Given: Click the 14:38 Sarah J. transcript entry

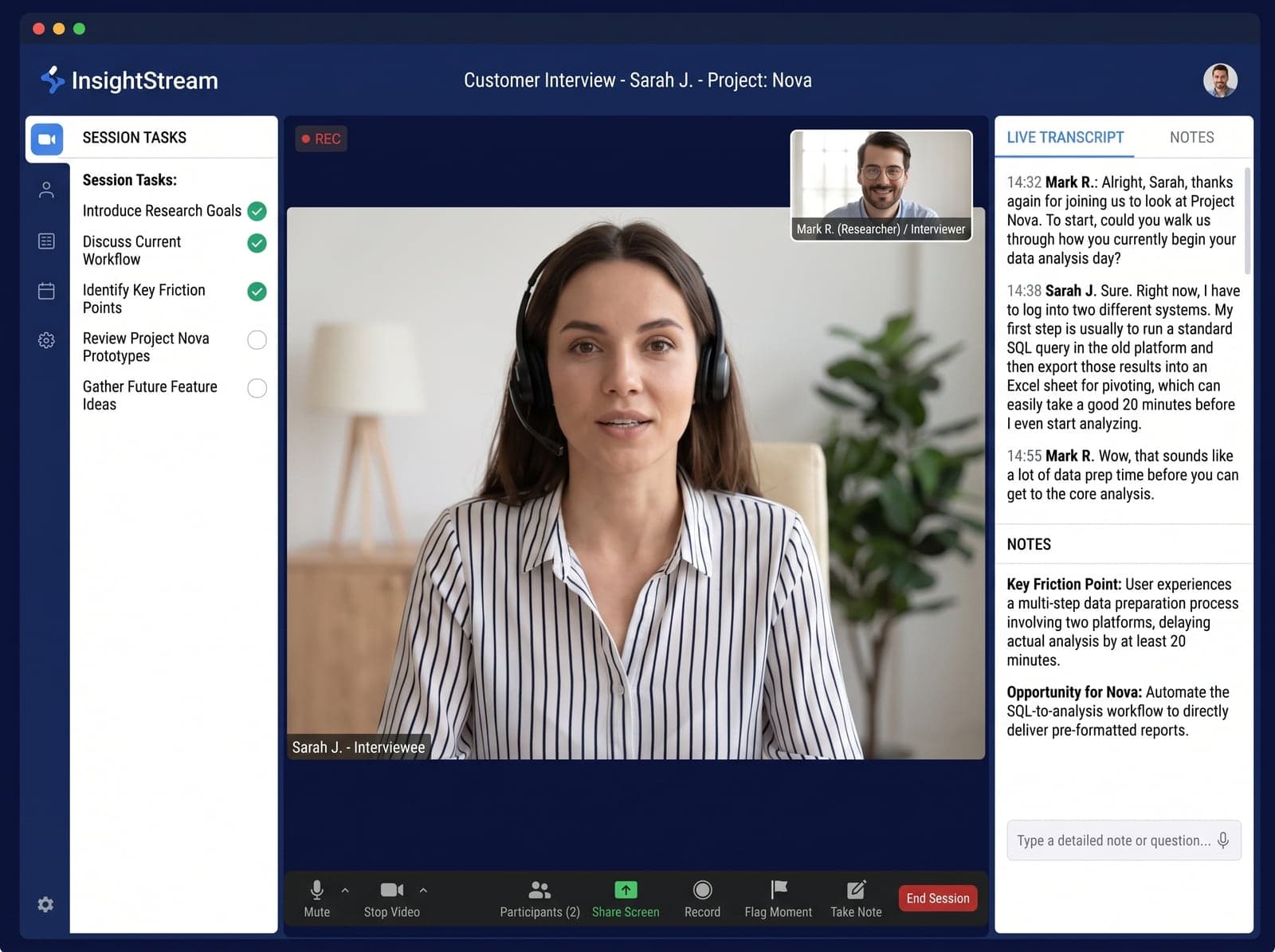Looking at the screenshot, I should click(x=1123, y=357).
